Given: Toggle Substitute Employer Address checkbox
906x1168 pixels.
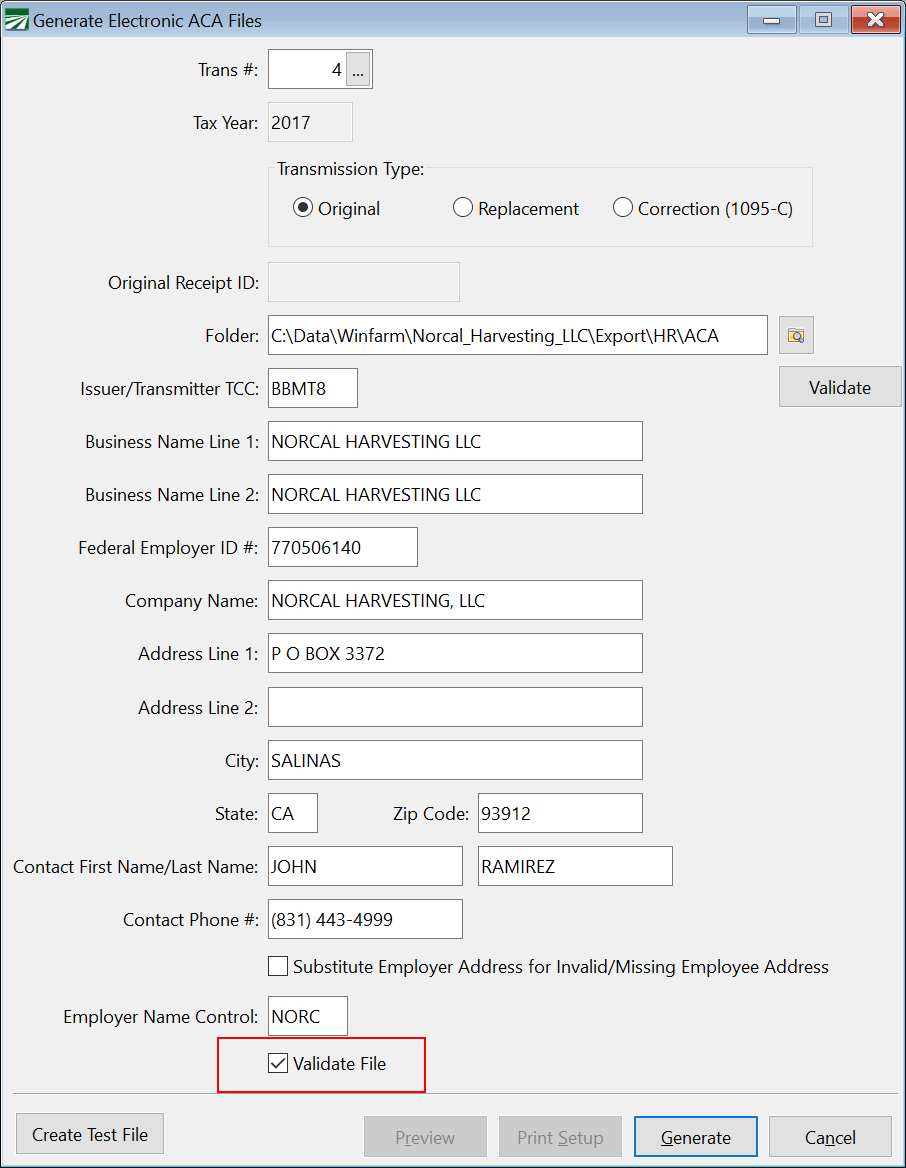Looking at the screenshot, I should 278,966.
